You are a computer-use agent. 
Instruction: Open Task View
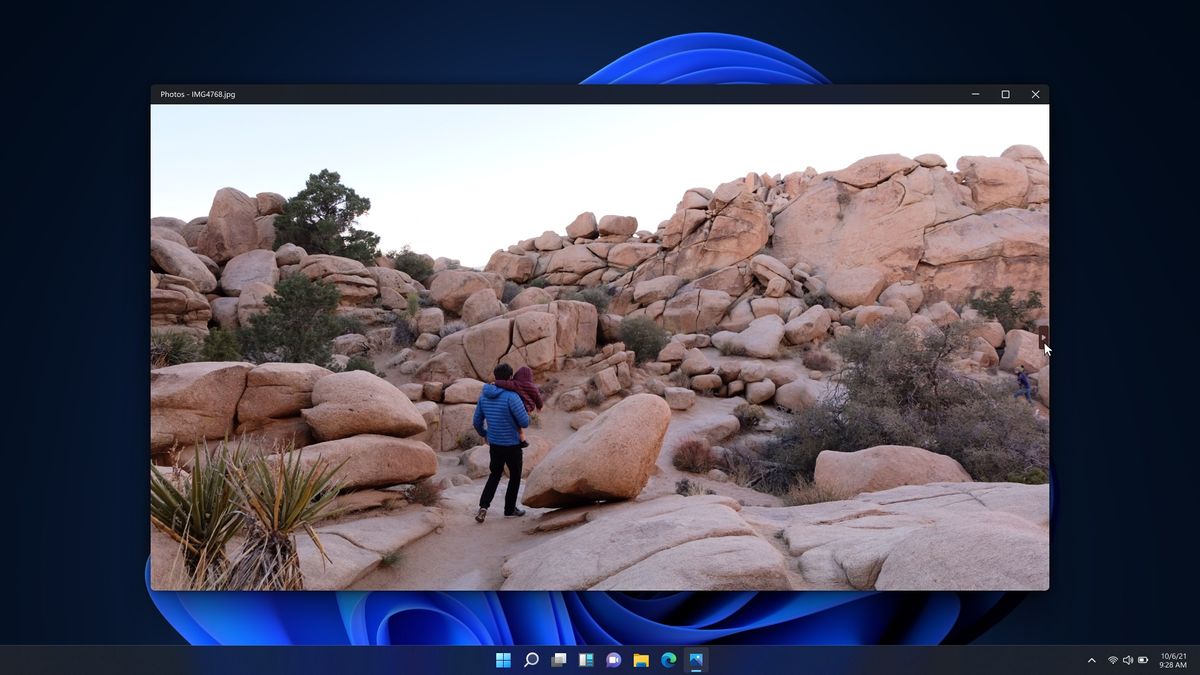click(x=559, y=660)
